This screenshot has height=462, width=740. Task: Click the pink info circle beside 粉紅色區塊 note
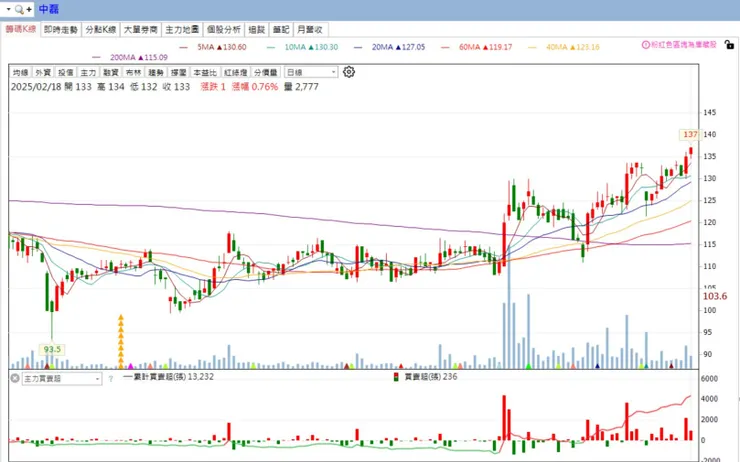[x=646, y=45]
